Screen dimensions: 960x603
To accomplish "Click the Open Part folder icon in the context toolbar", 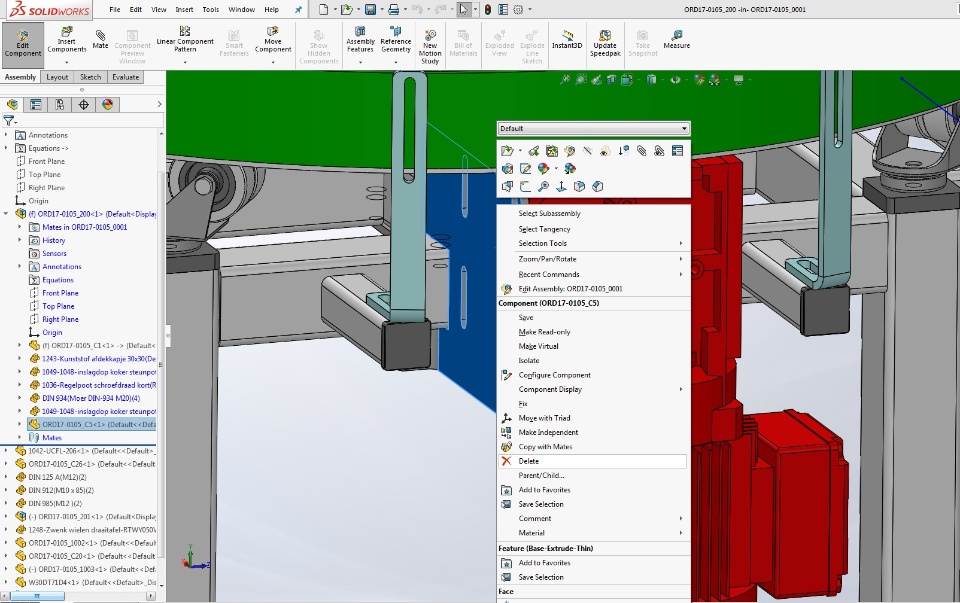I will [x=506, y=151].
